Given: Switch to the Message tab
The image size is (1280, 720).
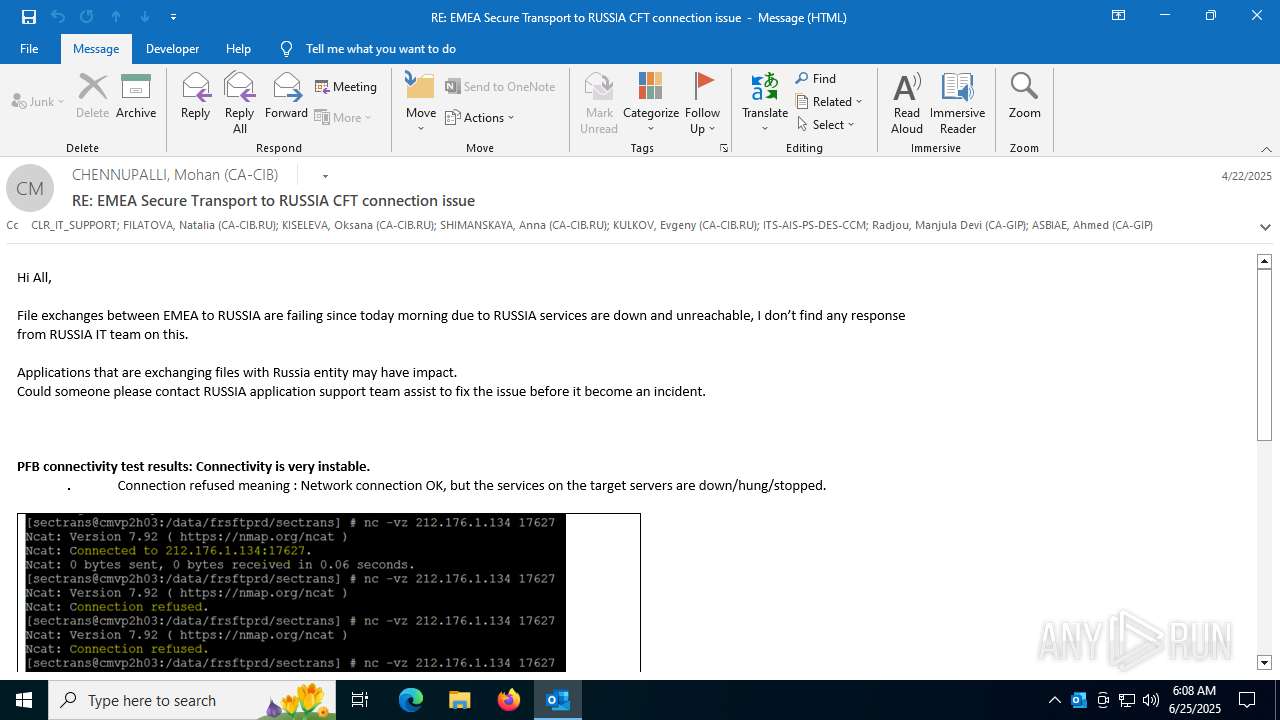Looking at the screenshot, I should (x=96, y=48).
